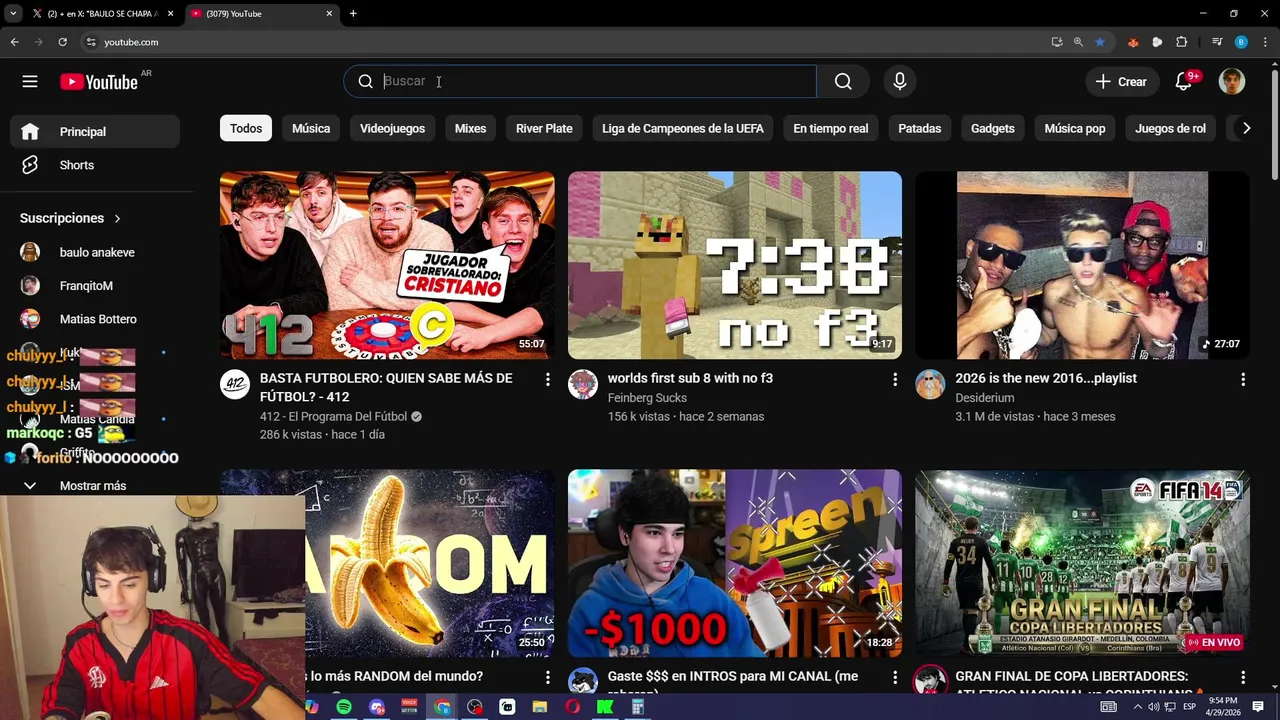This screenshot has height=720, width=1280.
Task: Open the FIFA 14 Copa Libertadores live thumbnail
Action: [x=1082, y=563]
